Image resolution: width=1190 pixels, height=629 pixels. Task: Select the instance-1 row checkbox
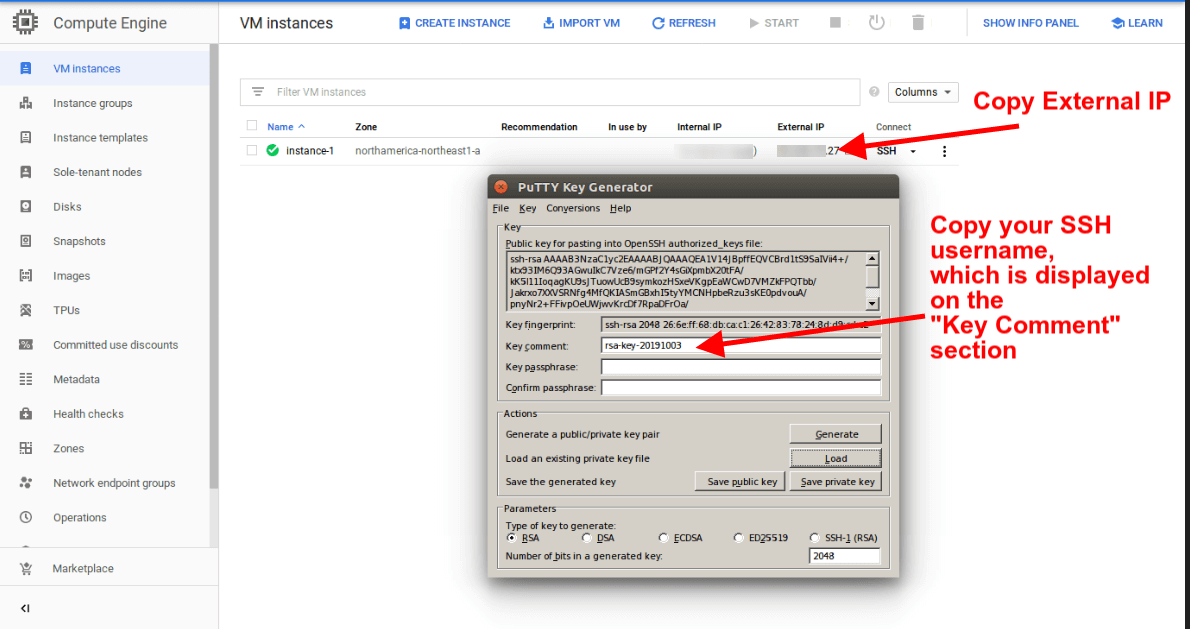click(x=252, y=151)
